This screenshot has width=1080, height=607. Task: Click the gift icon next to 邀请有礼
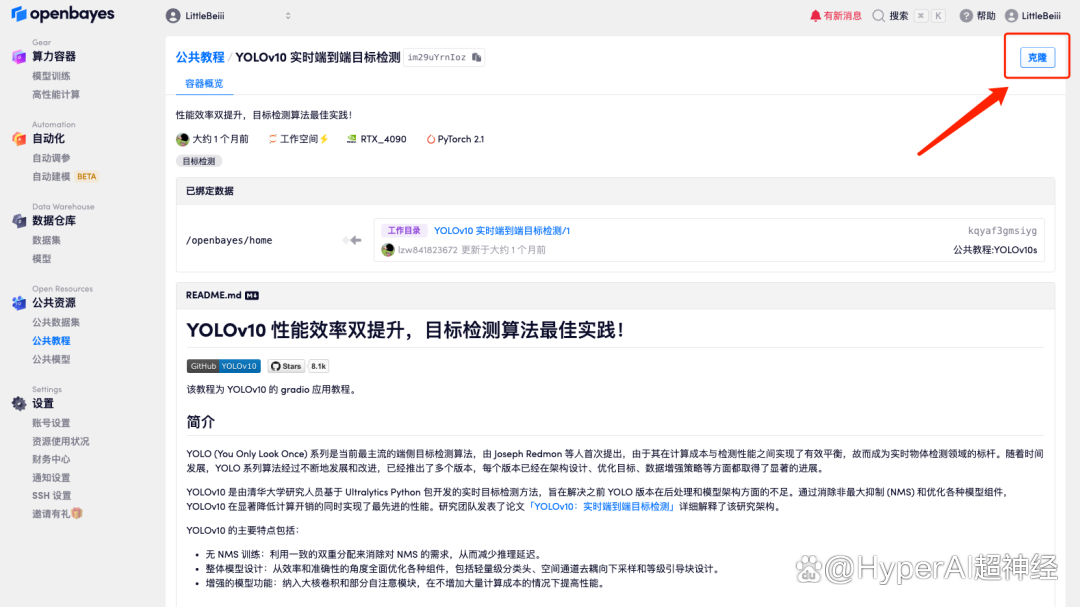(x=77, y=513)
